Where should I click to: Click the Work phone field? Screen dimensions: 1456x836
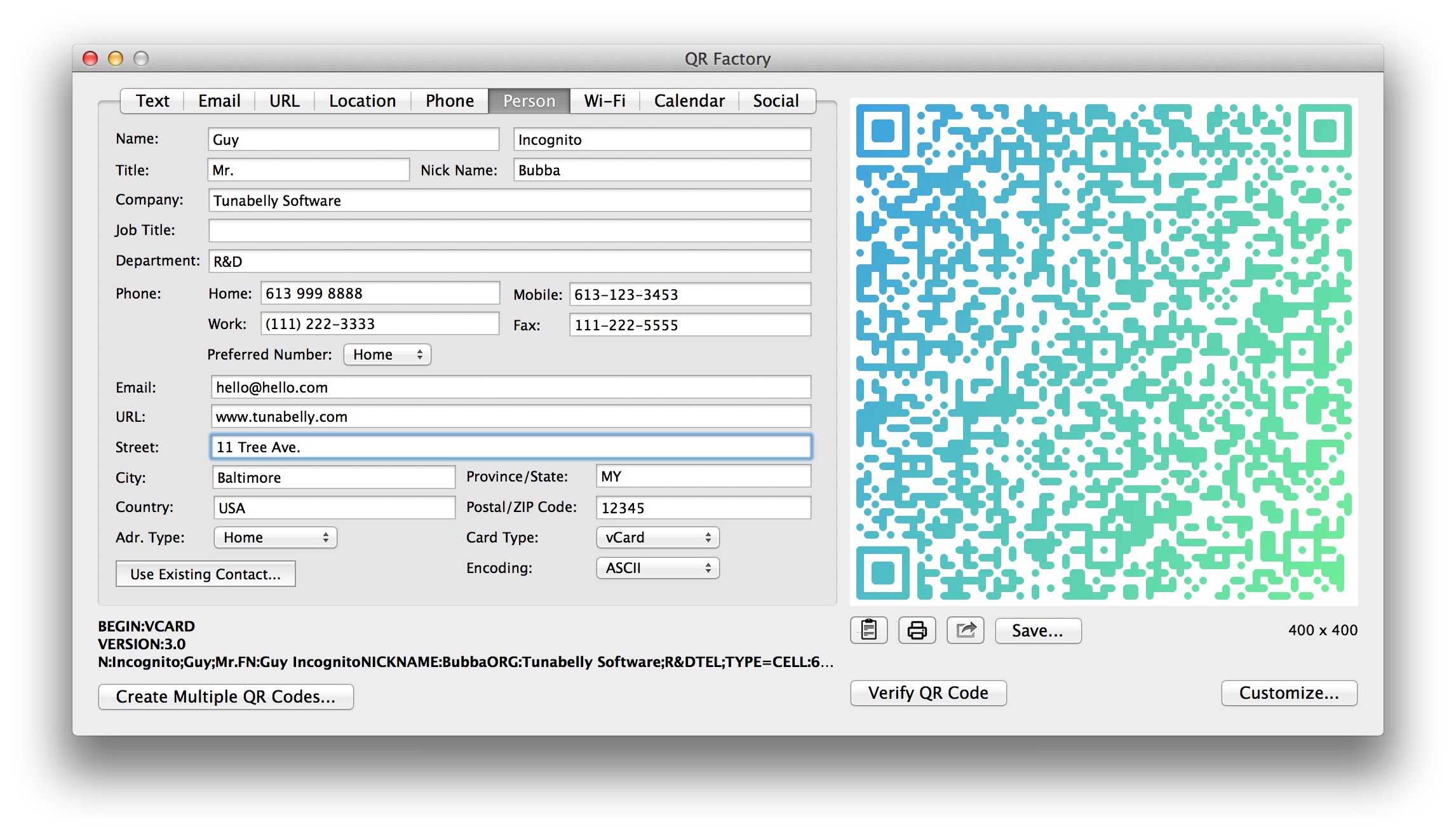click(380, 323)
